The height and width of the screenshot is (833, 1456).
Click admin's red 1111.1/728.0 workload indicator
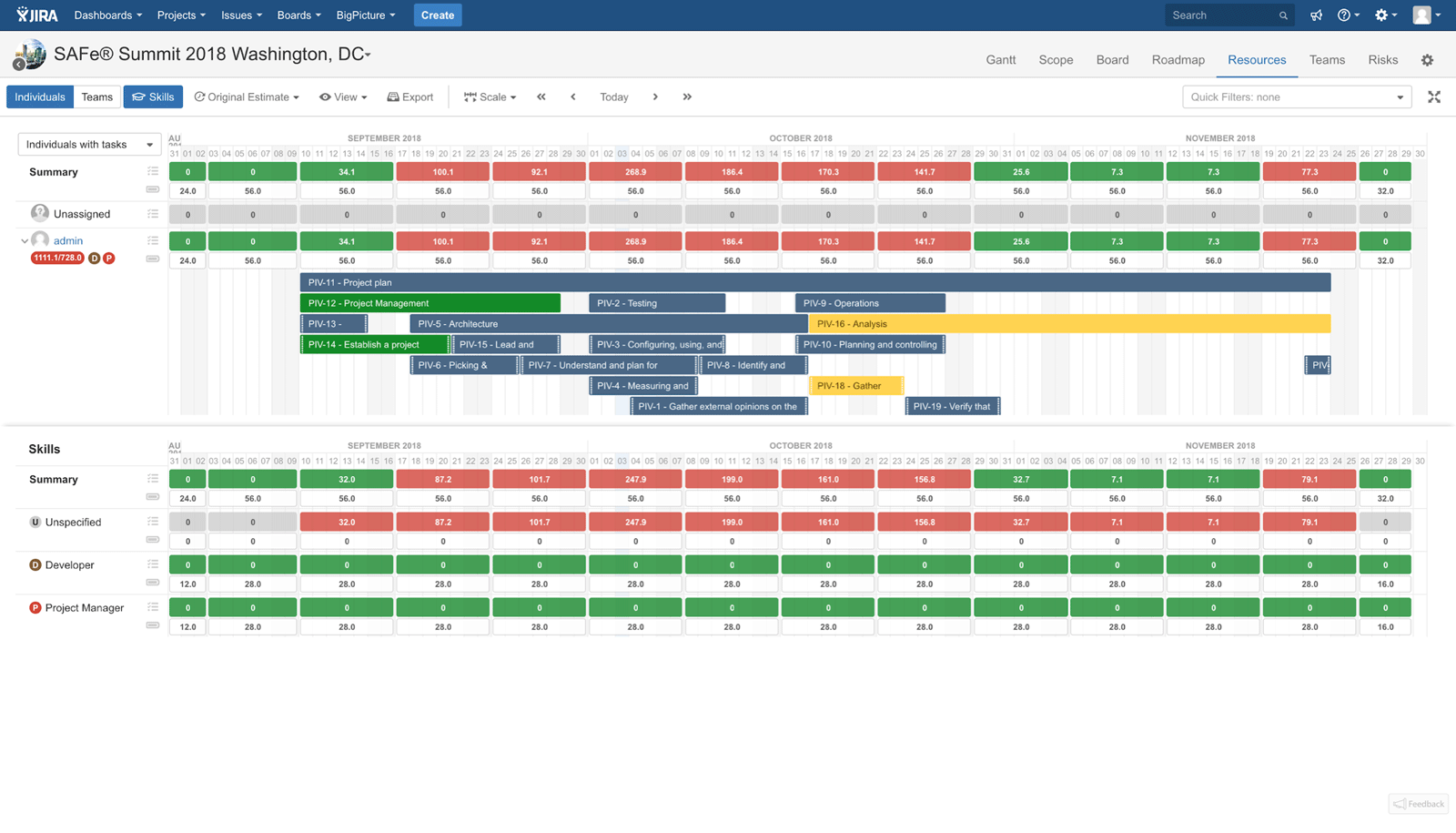click(x=56, y=258)
